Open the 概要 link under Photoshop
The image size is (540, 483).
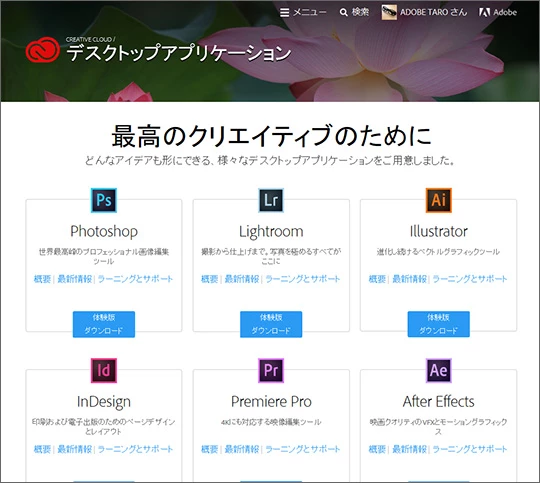[42, 279]
